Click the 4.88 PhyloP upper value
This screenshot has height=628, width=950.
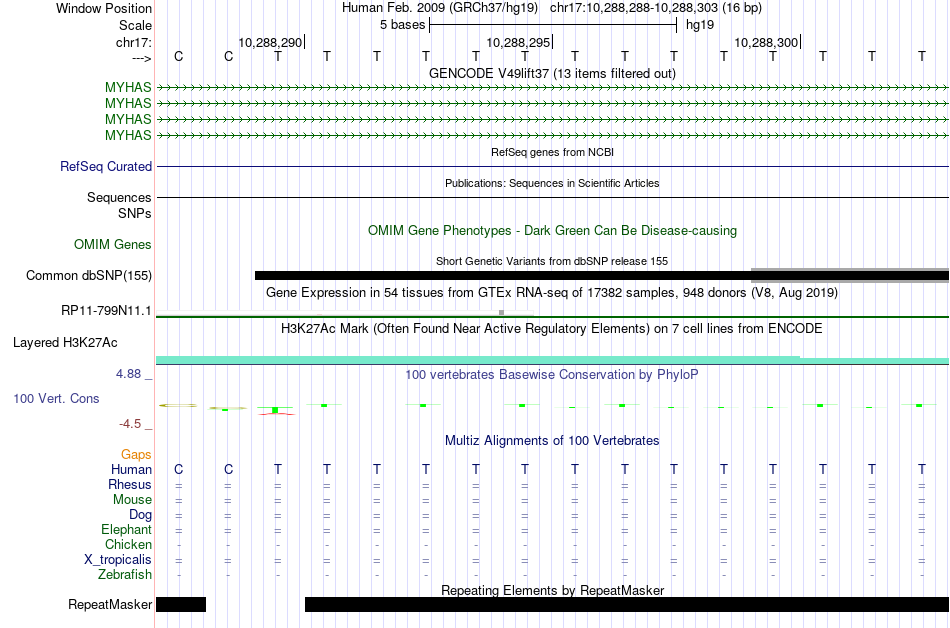[x=128, y=374]
